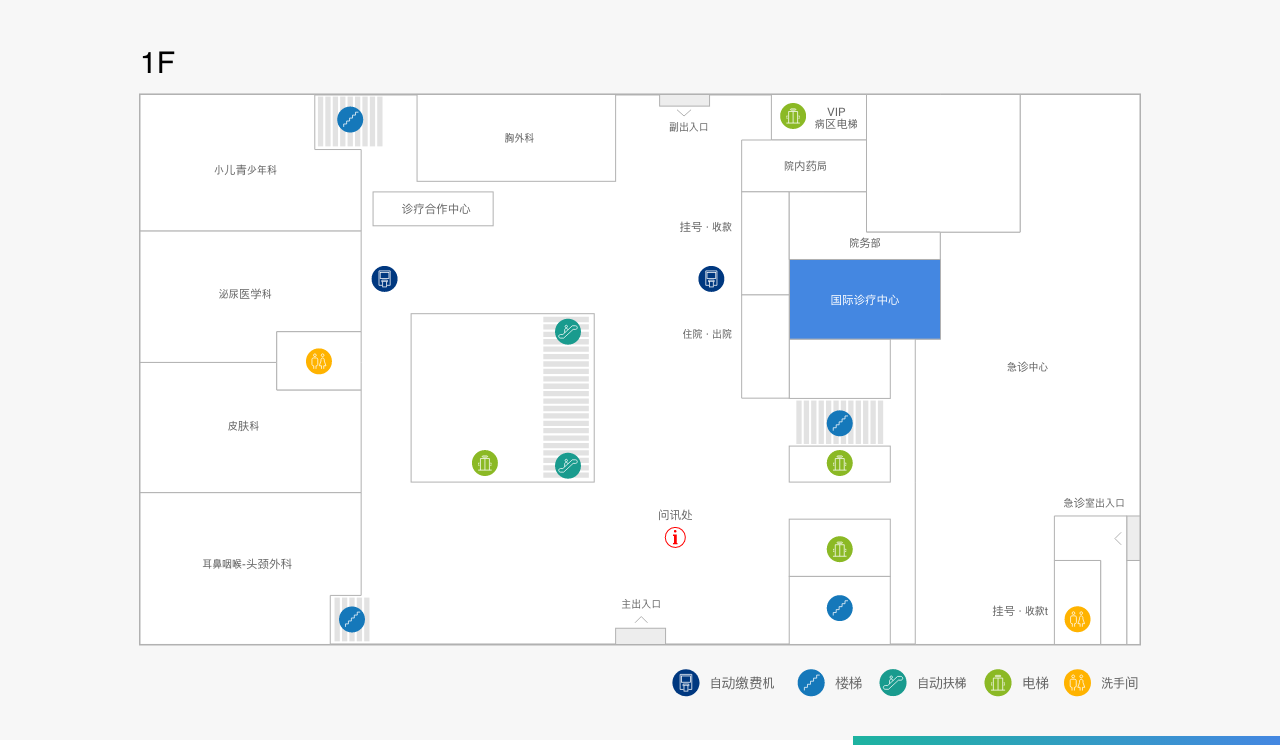This screenshot has width=1280, height=745.
Task: Click the 副出入口 entrance arrow
Action: tap(684, 113)
